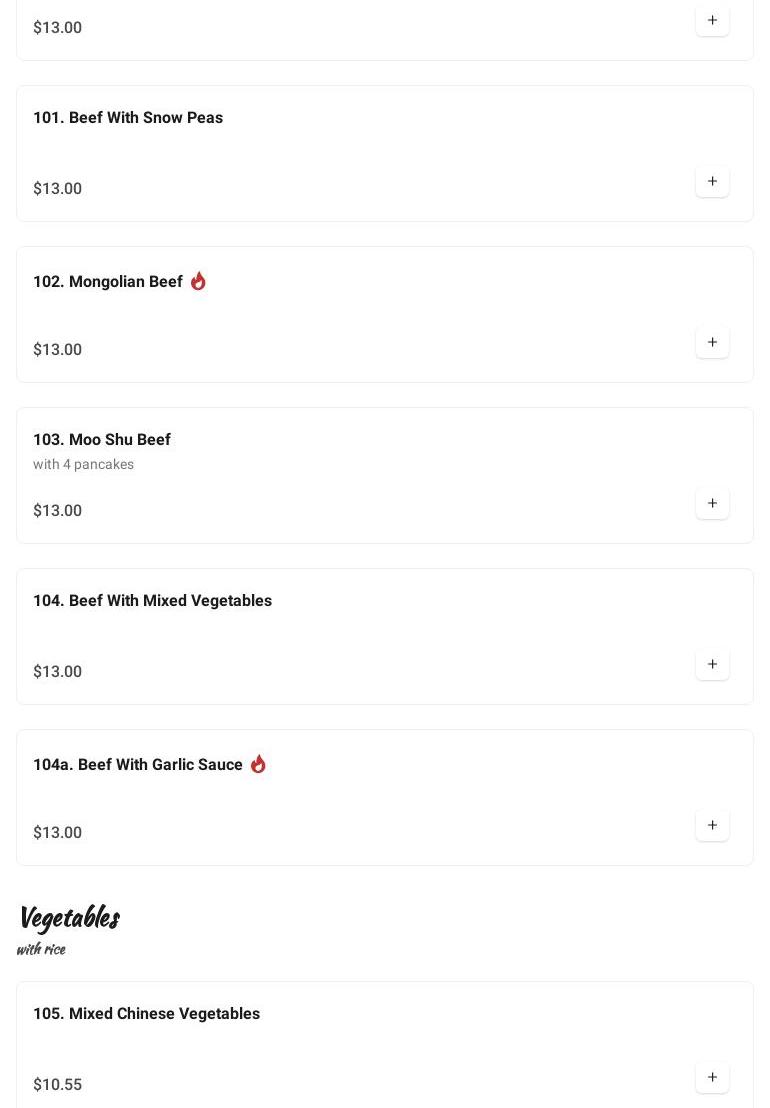Click the Vegetables section heading
The height and width of the screenshot is (1108, 770).
tap(69, 917)
